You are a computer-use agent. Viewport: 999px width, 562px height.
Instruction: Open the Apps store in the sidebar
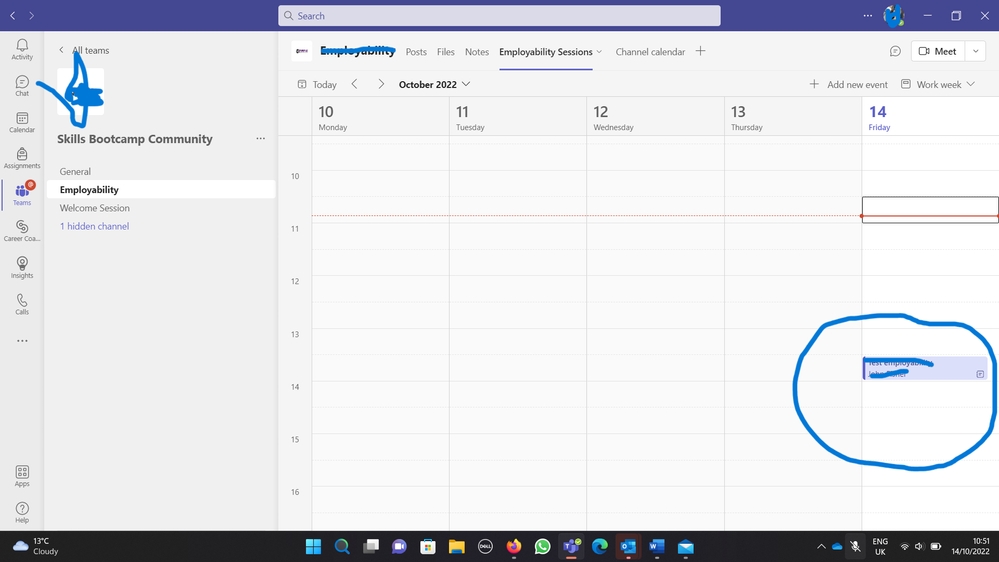click(22, 476)
